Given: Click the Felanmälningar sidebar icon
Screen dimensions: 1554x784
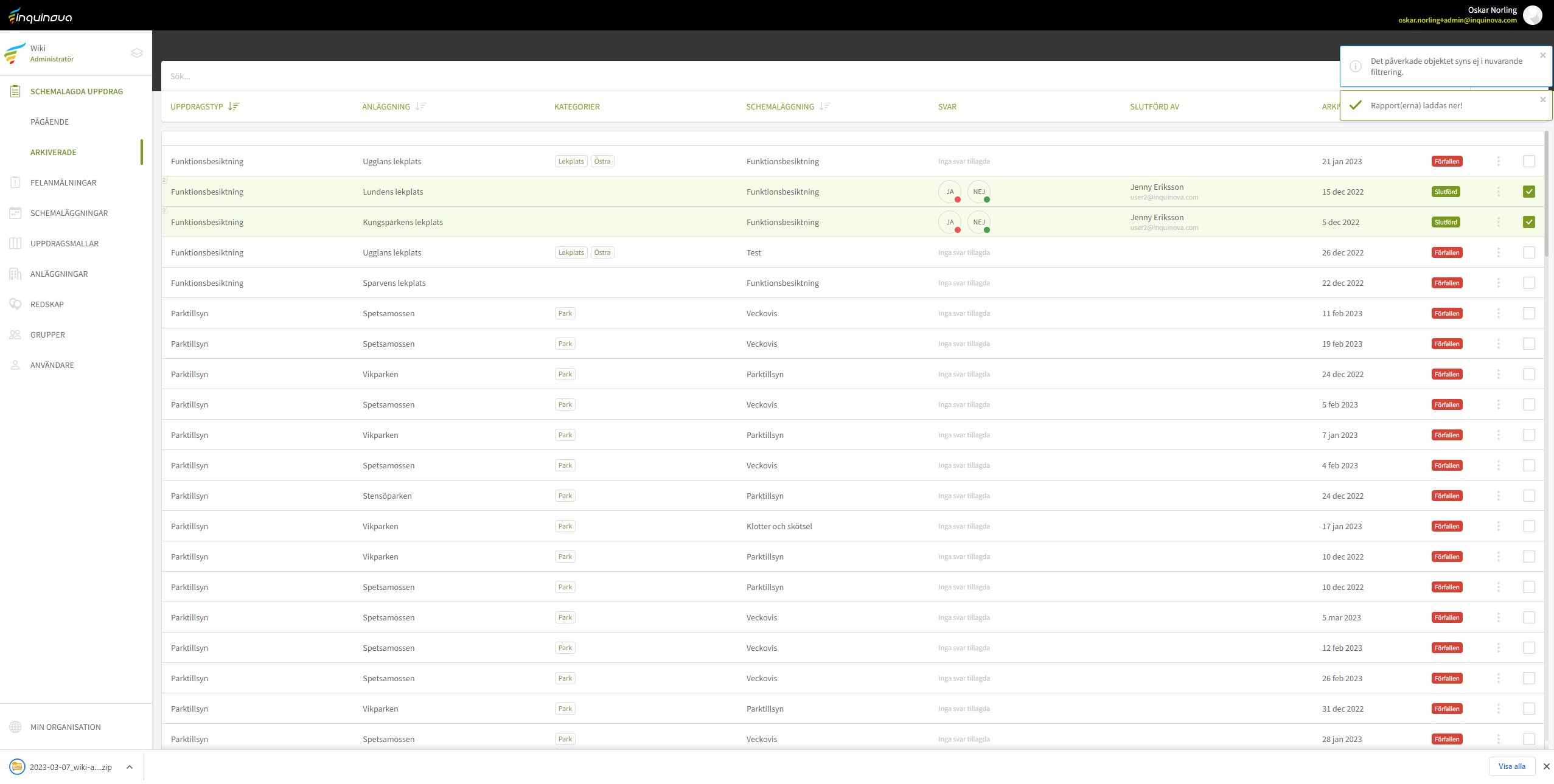Looking at the screenshot, I should tap(15, 182).
